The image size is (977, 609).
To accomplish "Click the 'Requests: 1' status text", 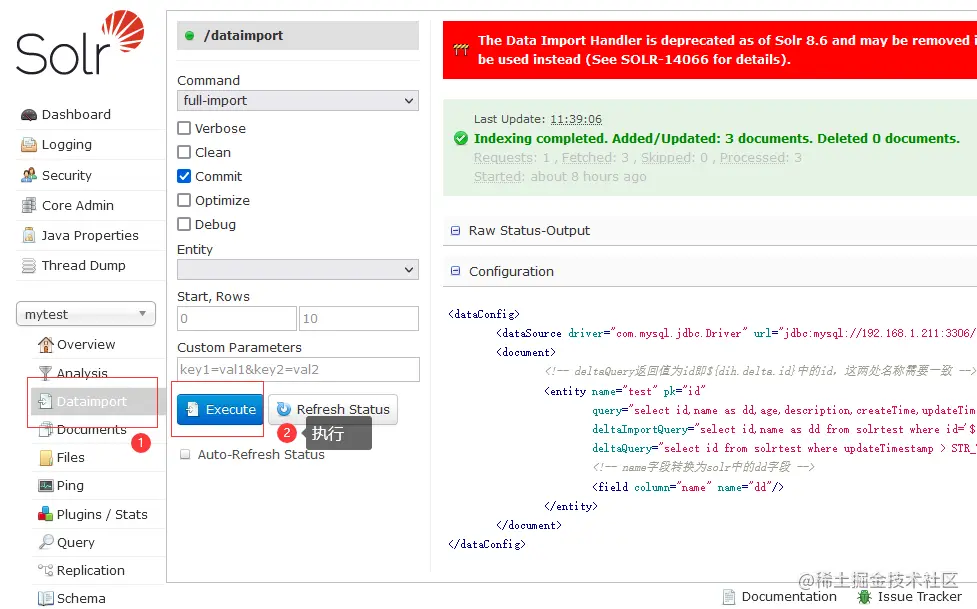I will point(512,158).
